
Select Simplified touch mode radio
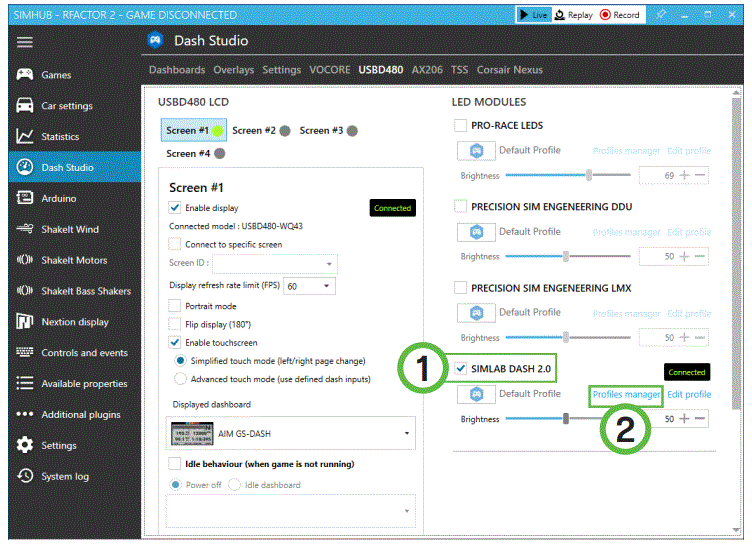tap(180, 361)
